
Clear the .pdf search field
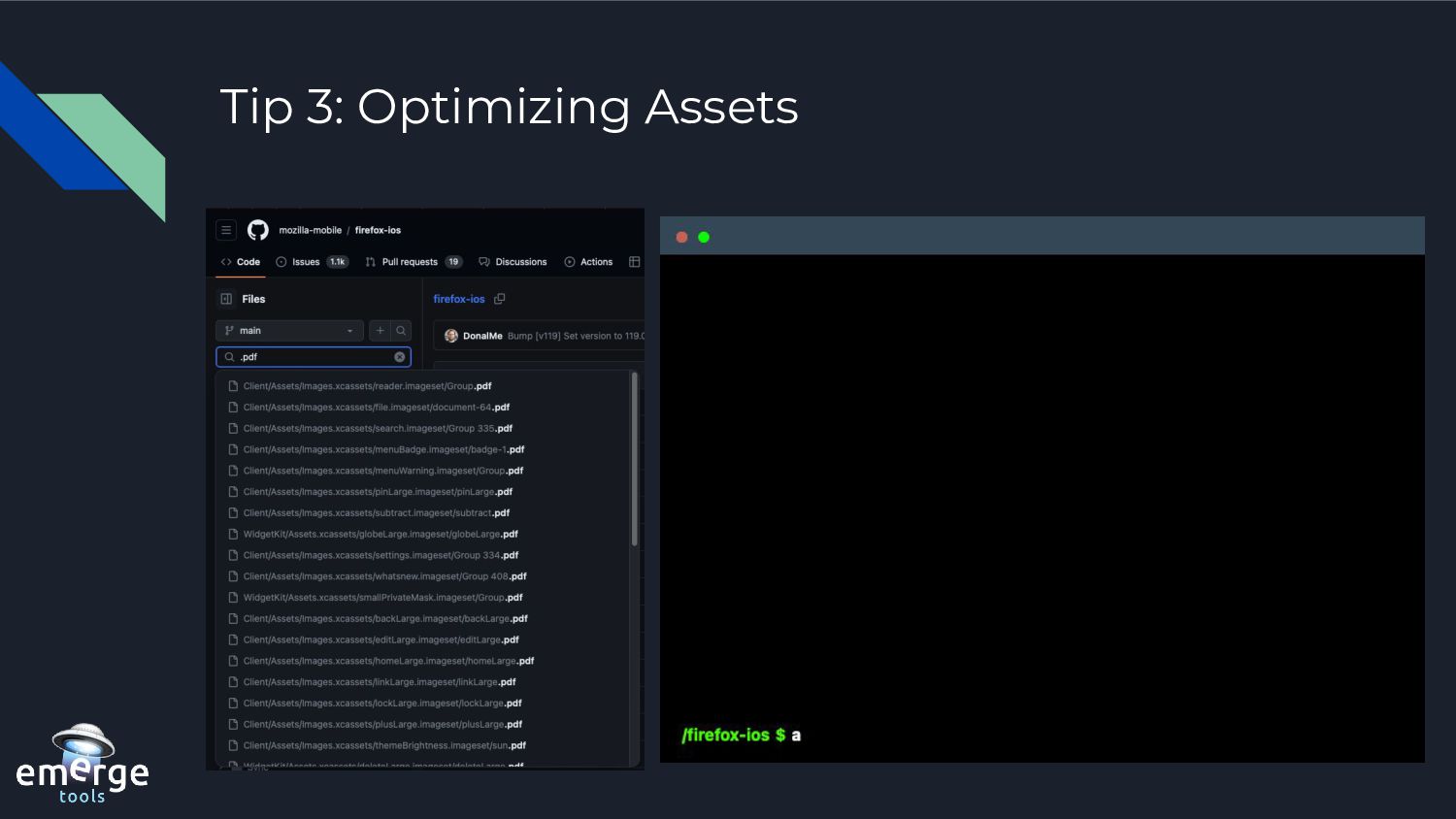coord(399,357)
